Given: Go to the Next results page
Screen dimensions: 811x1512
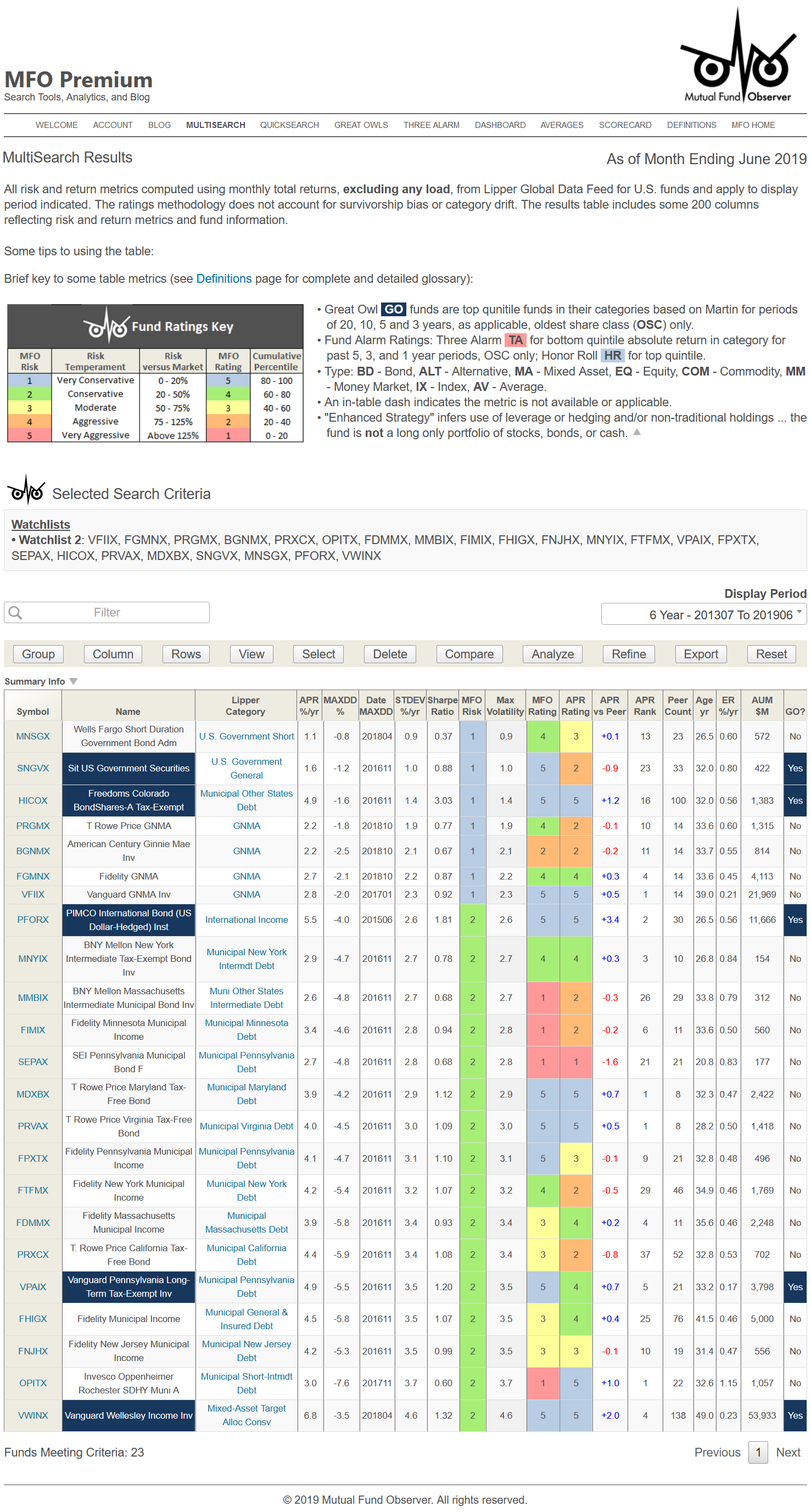Looking at the screenshot, I should 787,1452.
